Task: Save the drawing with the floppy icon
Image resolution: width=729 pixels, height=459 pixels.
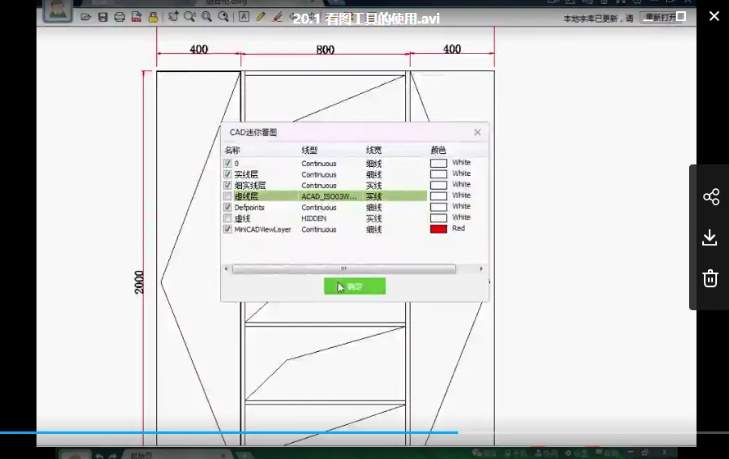Action: coord(103,17)
